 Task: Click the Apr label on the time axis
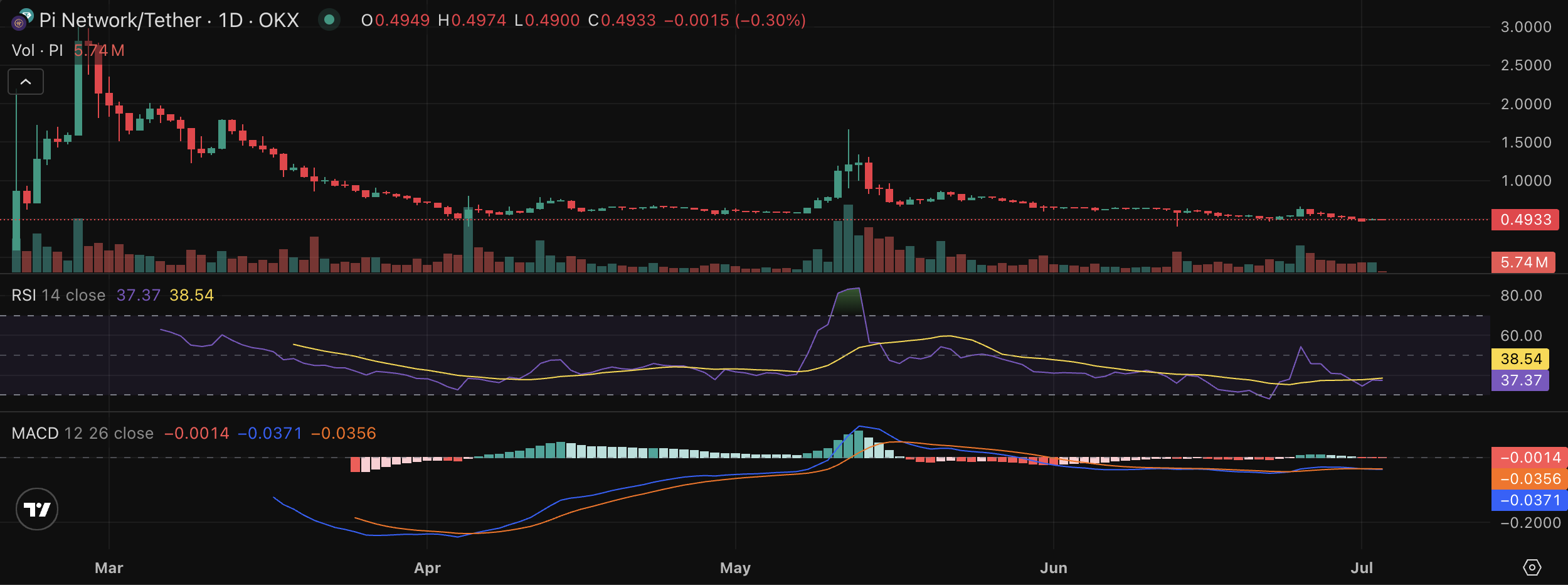tap(427, 568)
